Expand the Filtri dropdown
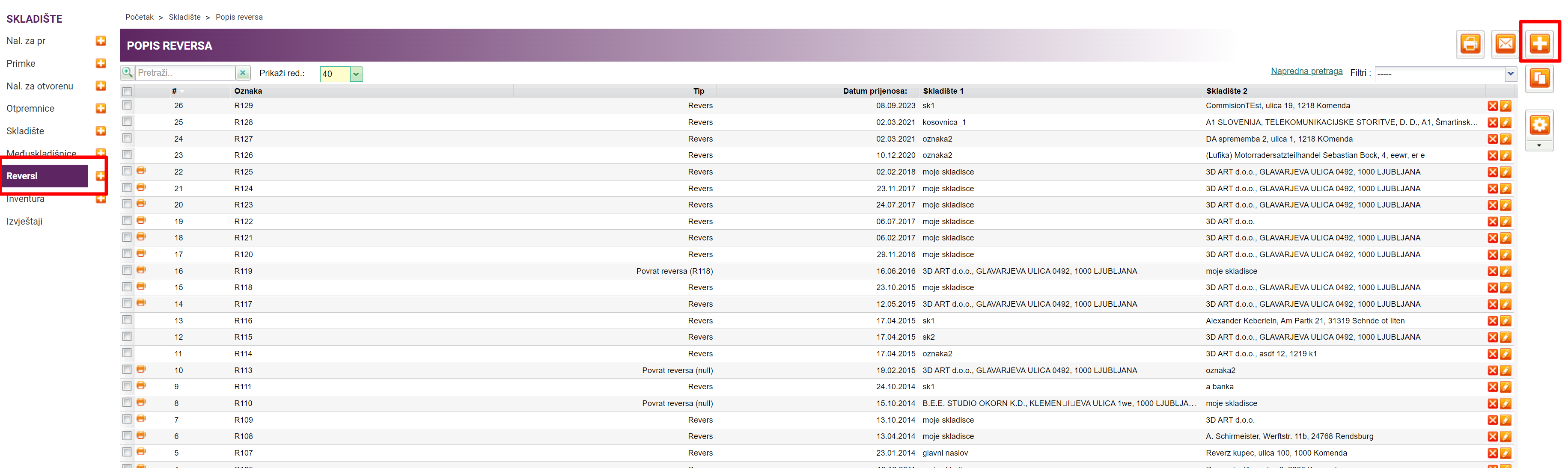Screen dimensions: 1568x468 (x=1510, y=74)
